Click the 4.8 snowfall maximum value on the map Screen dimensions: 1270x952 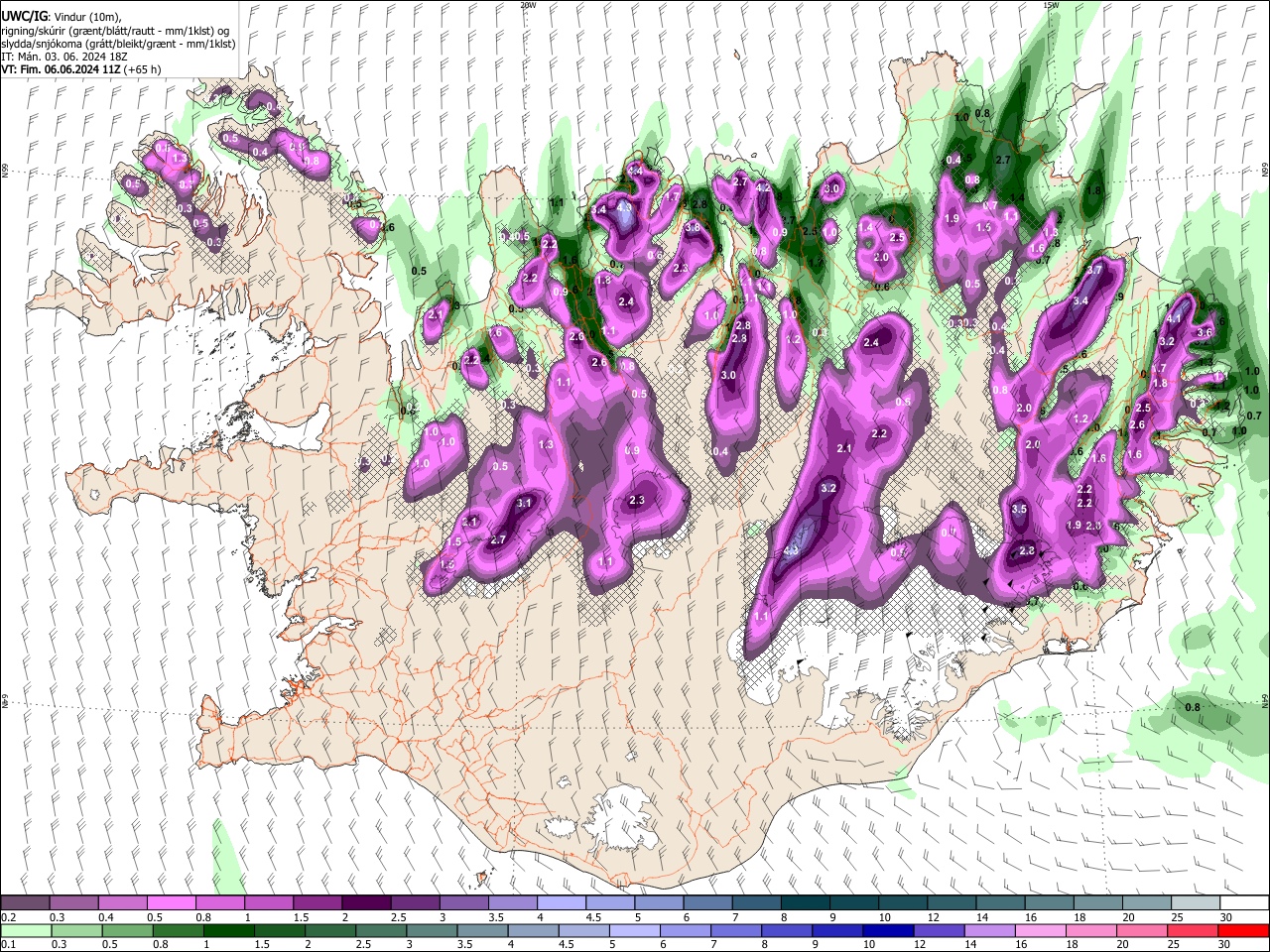[x=792, y=550]
